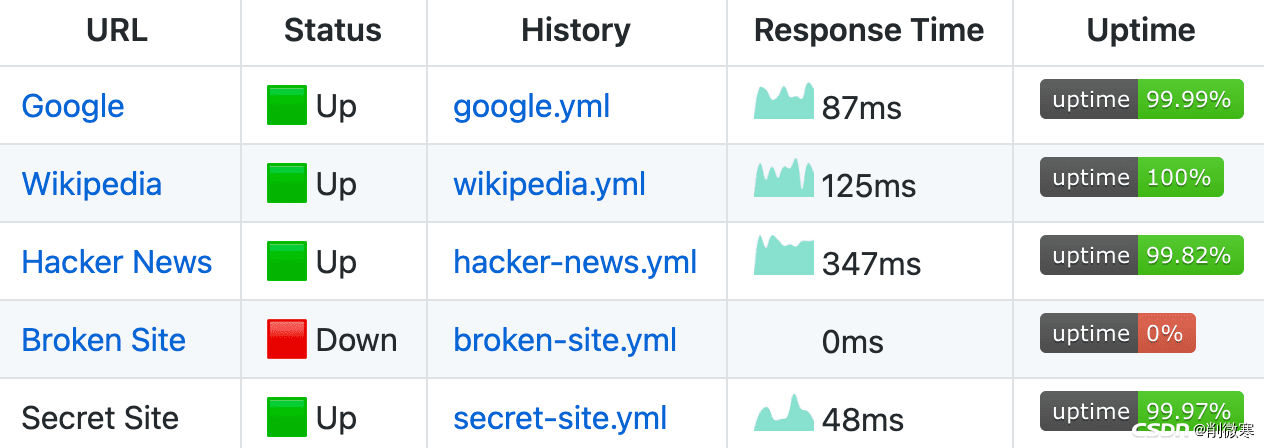Open Google response time graph

click(784, 101)
